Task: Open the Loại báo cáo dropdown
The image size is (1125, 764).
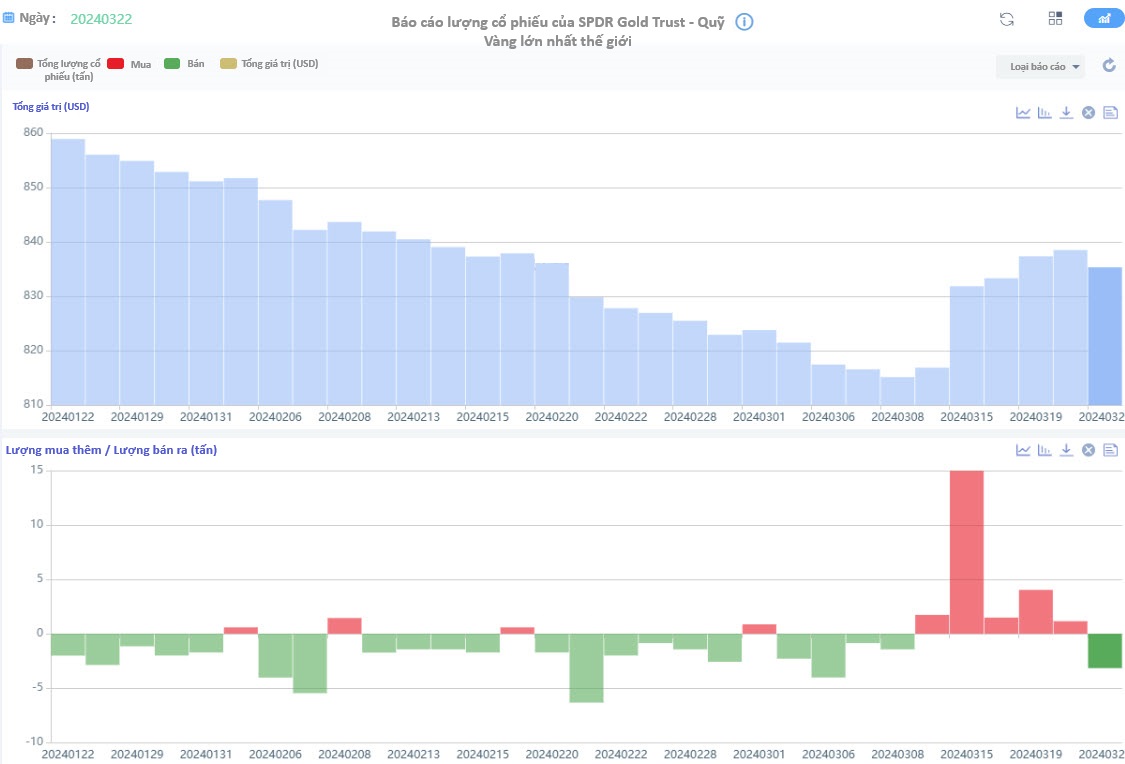Action: point(1040,67)
